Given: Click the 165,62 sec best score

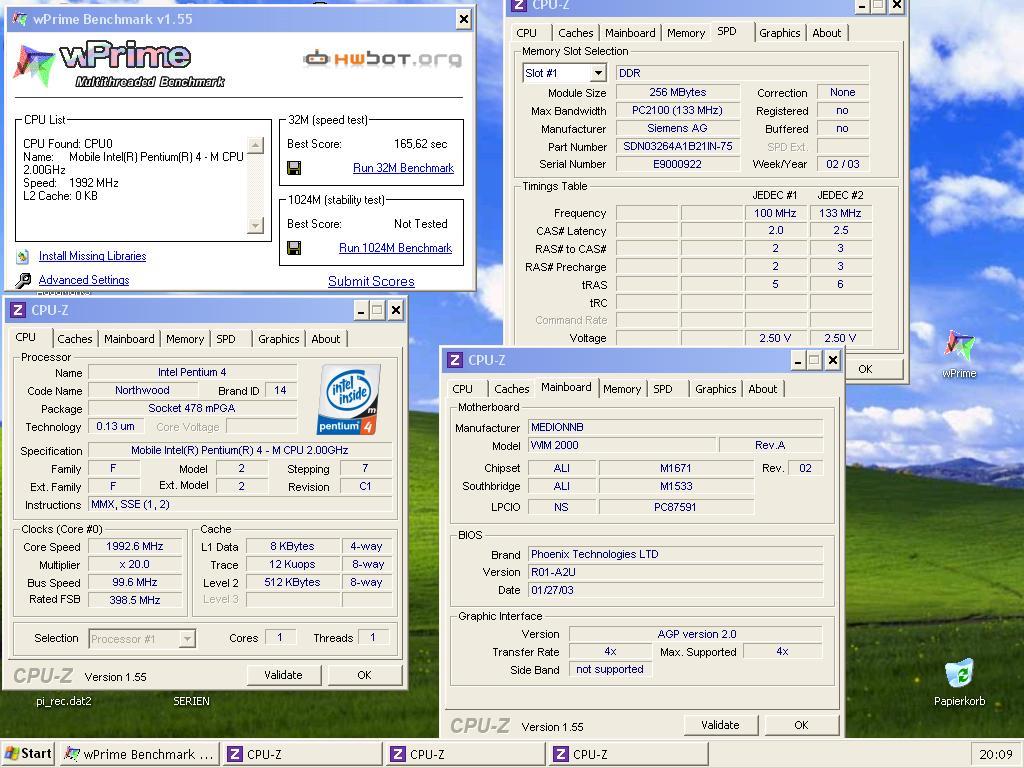Looking at the screenshot, I should 421,144.
